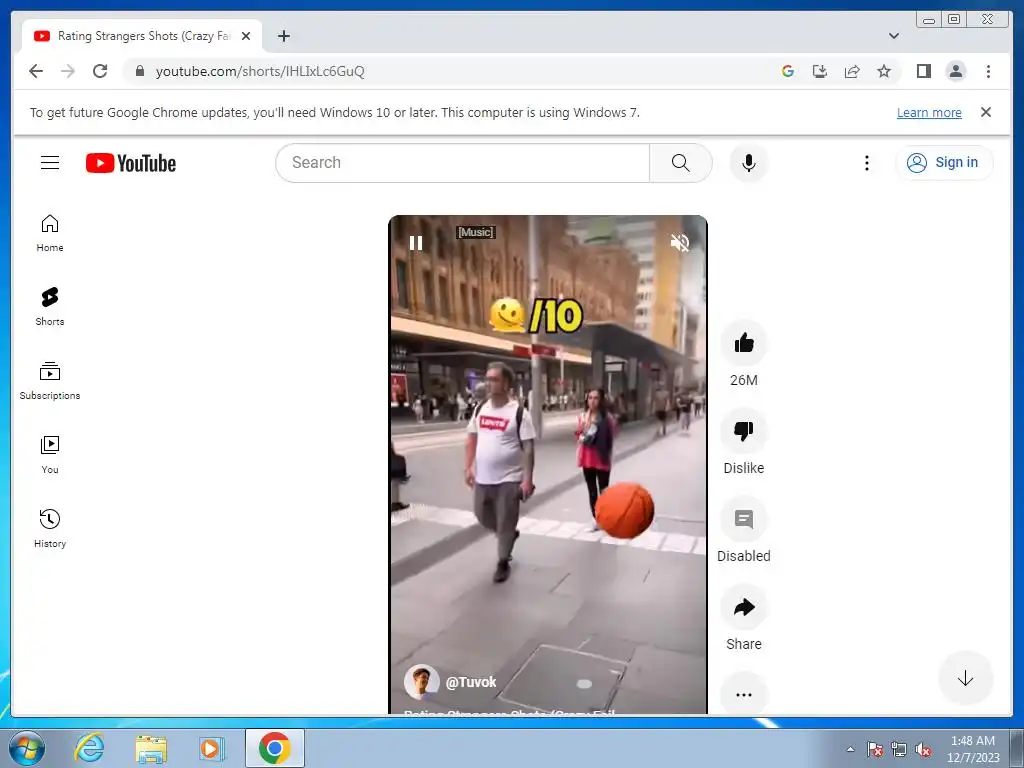Open @Tuvok channel name
Screen dimensions: 1024x768
point(471,682)
